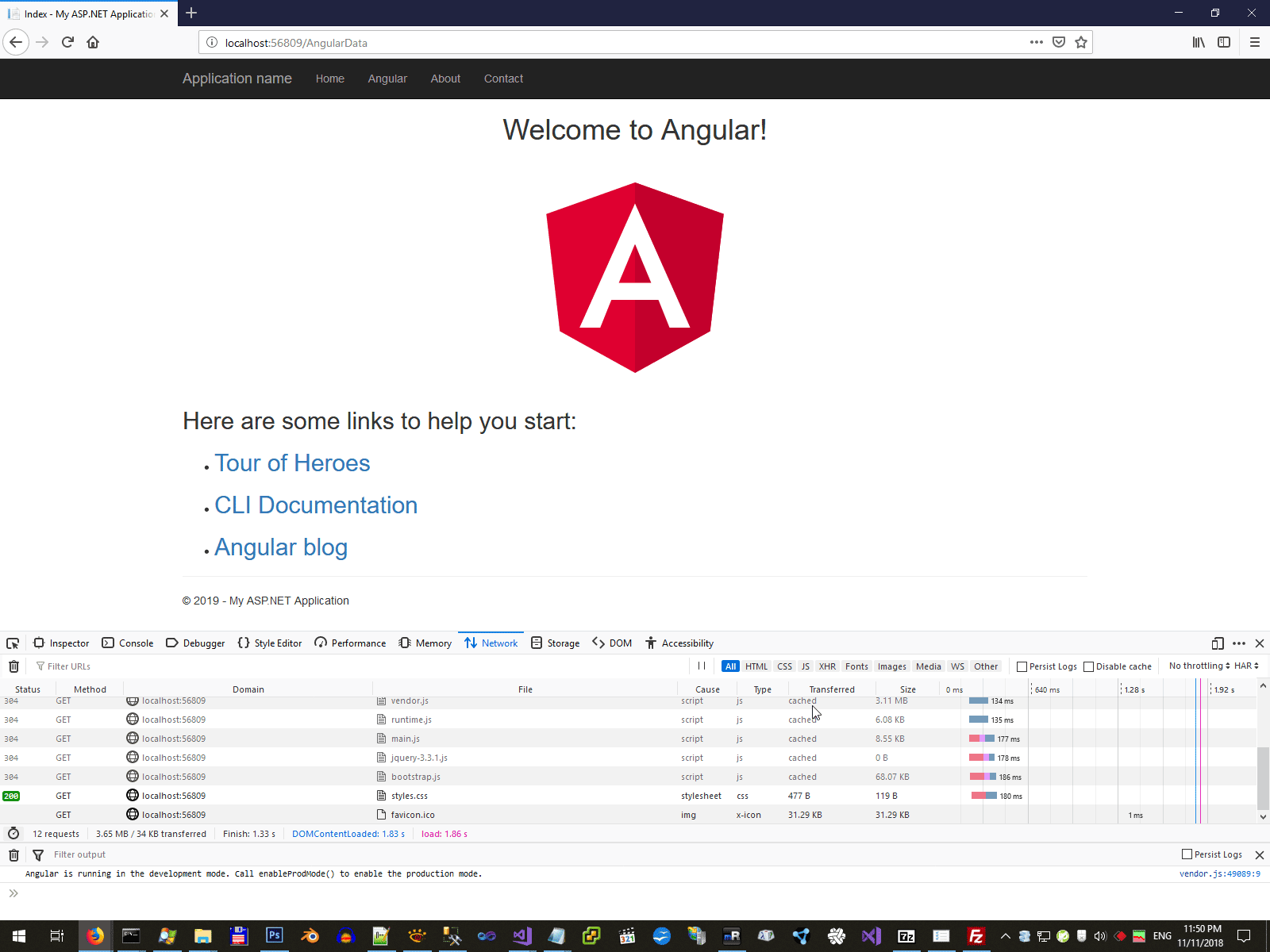Reload the current page
Screen dimensions: 1270x952
67,42
